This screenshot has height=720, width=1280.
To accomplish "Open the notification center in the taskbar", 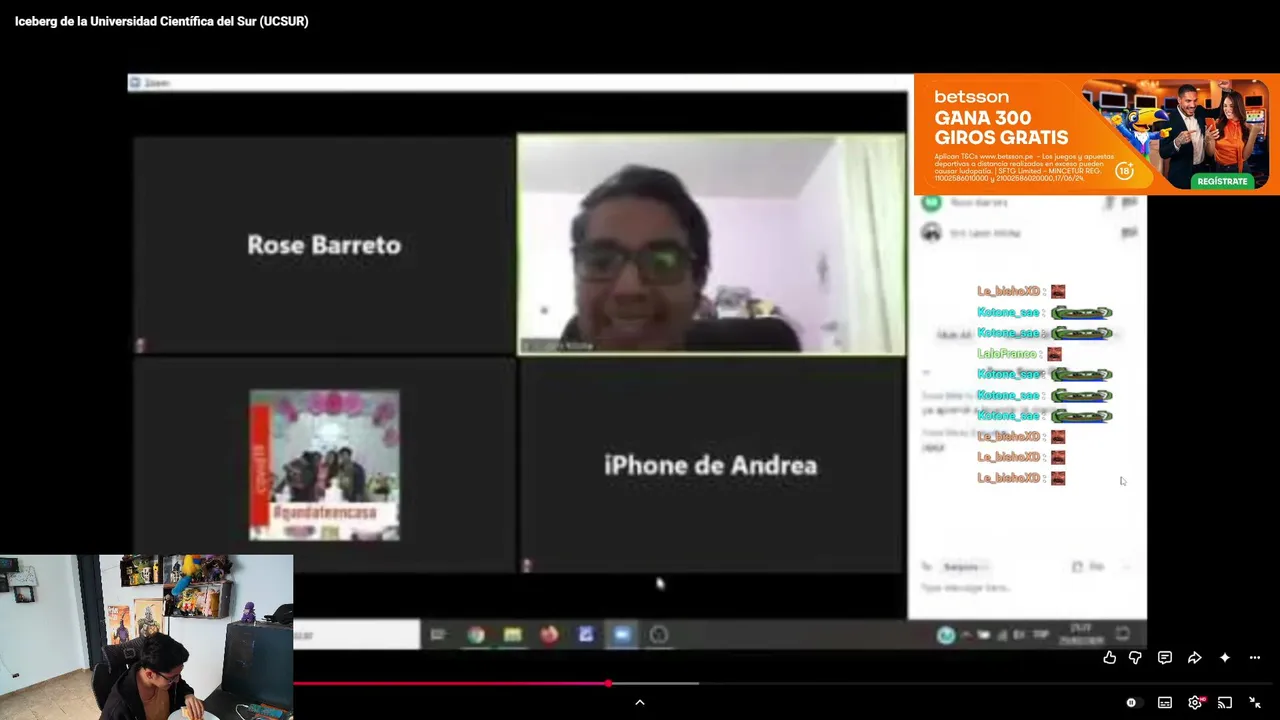I will [x=1123, y=634].
